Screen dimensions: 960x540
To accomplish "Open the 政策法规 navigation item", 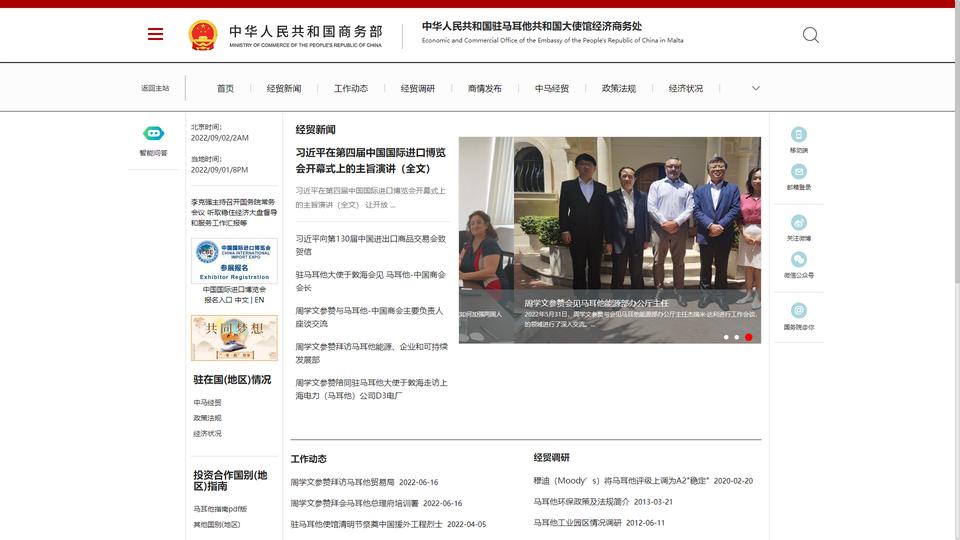I will tap(619, 88).
